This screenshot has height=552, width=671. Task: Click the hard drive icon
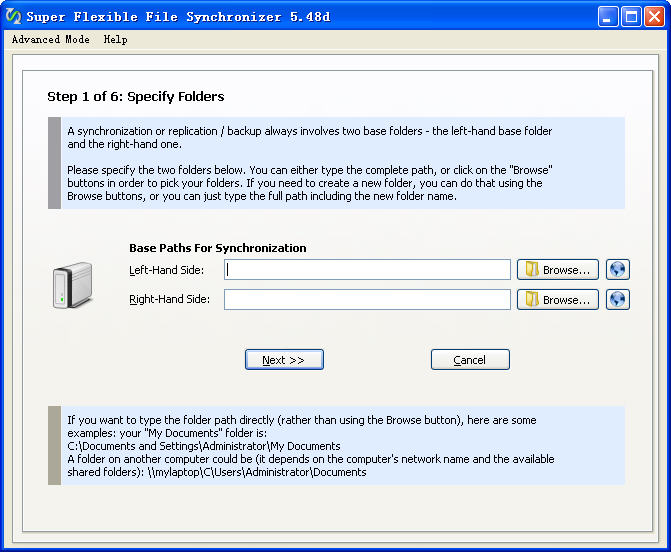tap(73, 285)
